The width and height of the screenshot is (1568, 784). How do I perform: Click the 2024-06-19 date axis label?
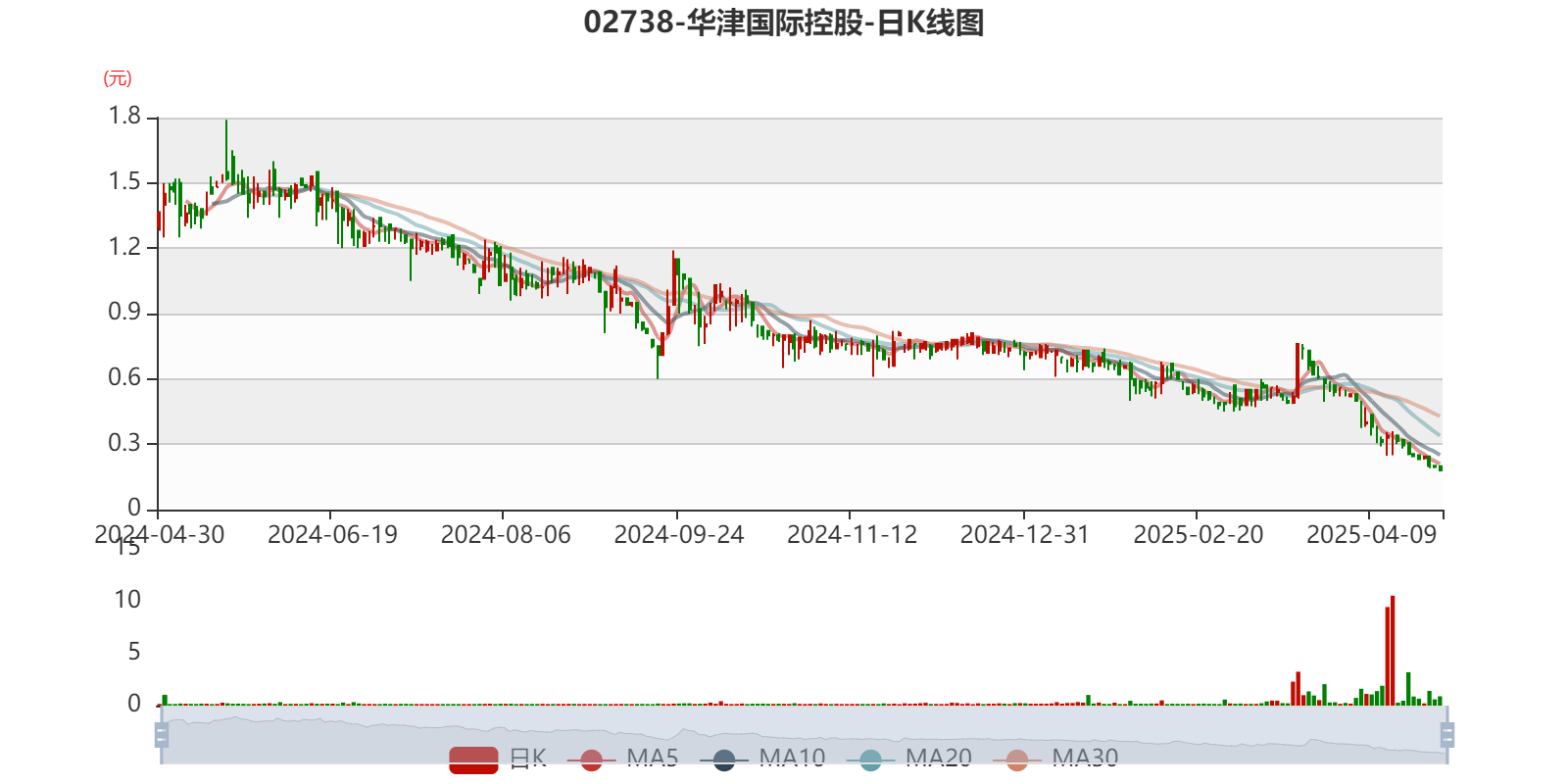click(x=332, y=535)
